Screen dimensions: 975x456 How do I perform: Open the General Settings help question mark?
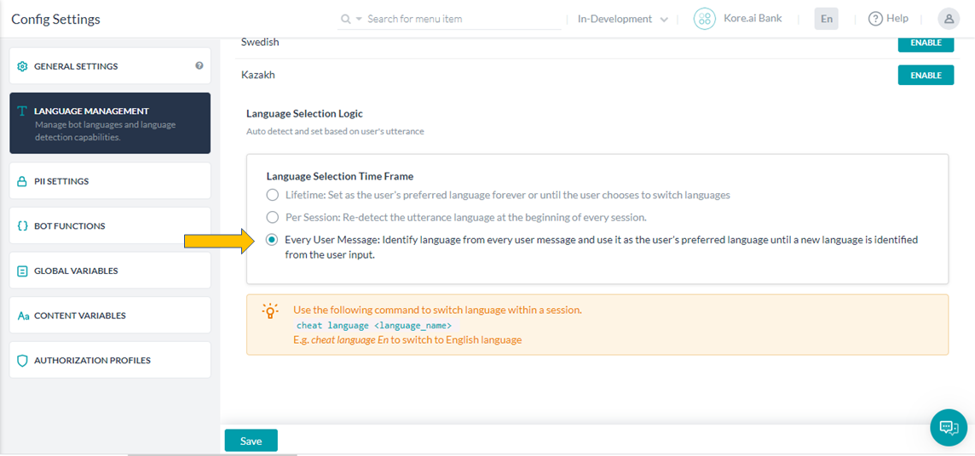199,65
